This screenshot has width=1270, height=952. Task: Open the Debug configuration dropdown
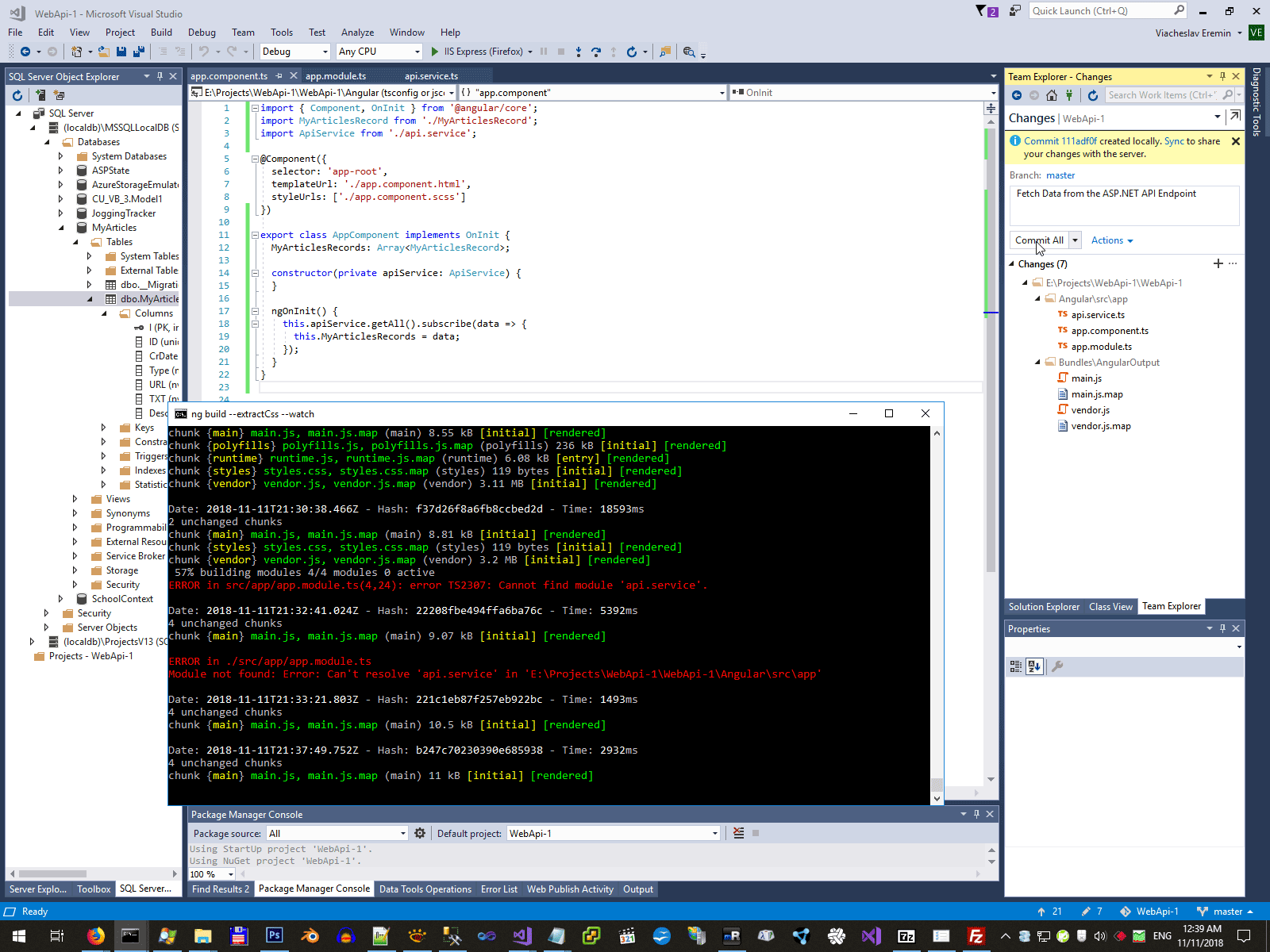[x=294, y=52]
